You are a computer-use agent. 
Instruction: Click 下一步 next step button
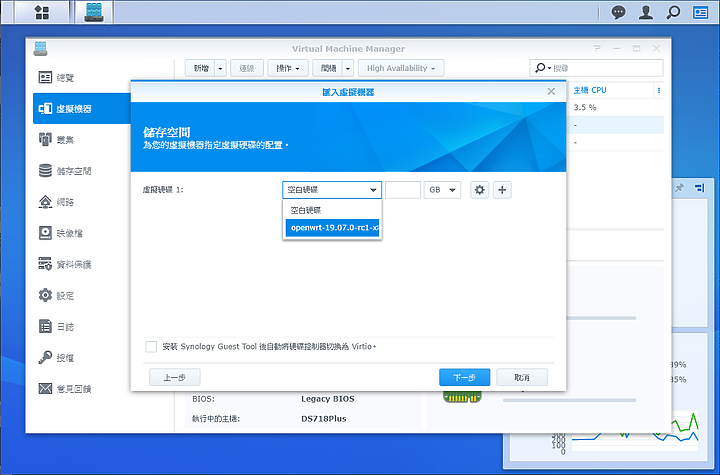click(x=464, y=378)
